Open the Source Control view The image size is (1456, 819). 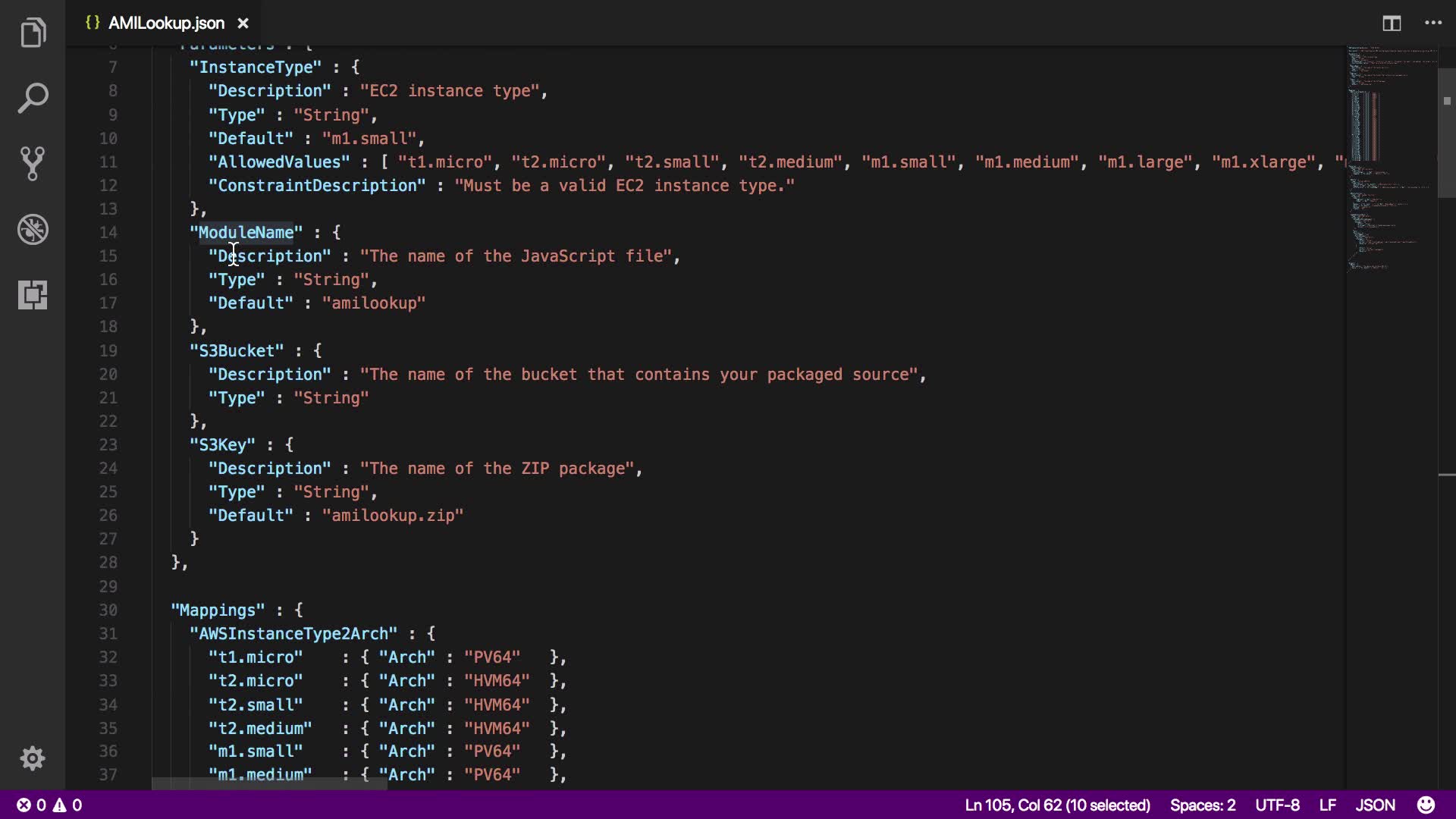33,164
